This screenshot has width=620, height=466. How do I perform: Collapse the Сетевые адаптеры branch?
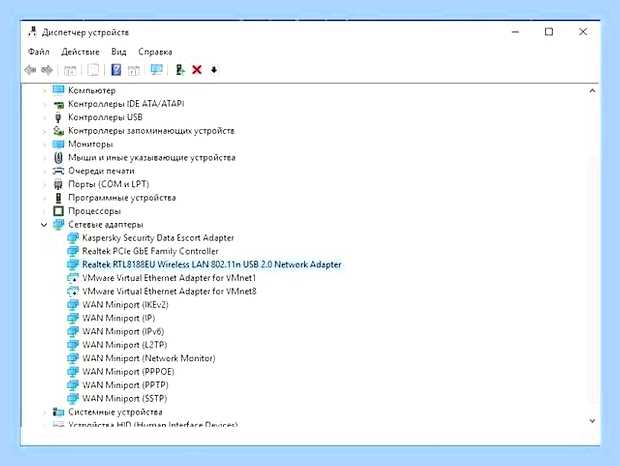pos(44,225)
